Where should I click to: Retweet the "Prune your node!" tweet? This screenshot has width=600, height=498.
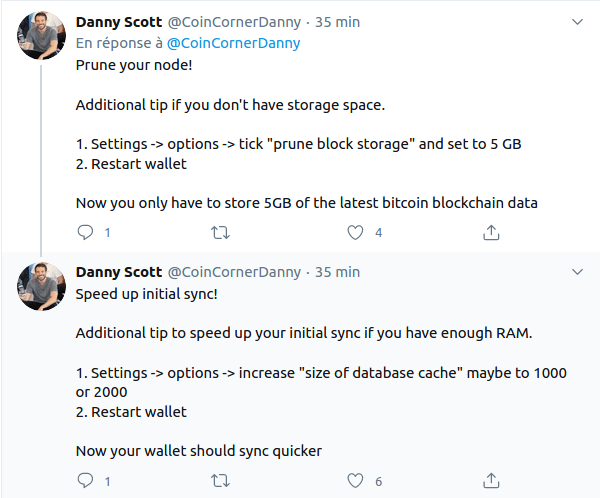220,232
